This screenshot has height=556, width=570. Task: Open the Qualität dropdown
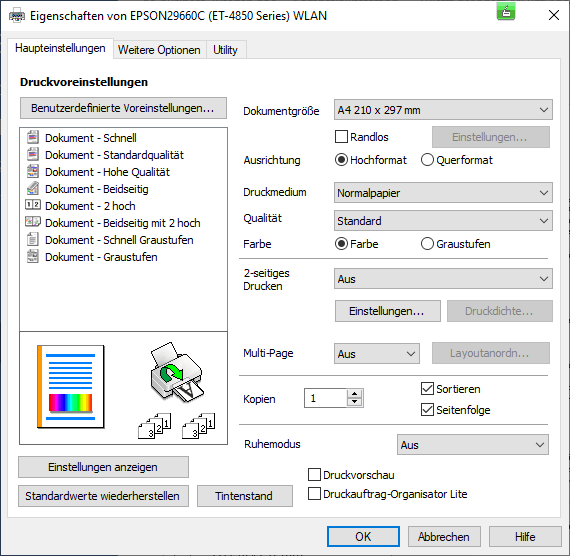tap(443, 220)
